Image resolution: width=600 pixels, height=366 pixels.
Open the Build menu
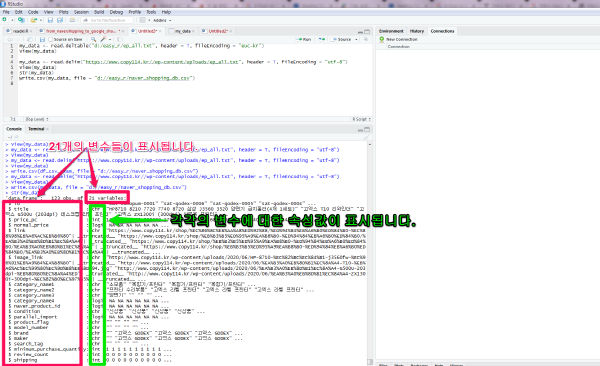tap(99, 12)
